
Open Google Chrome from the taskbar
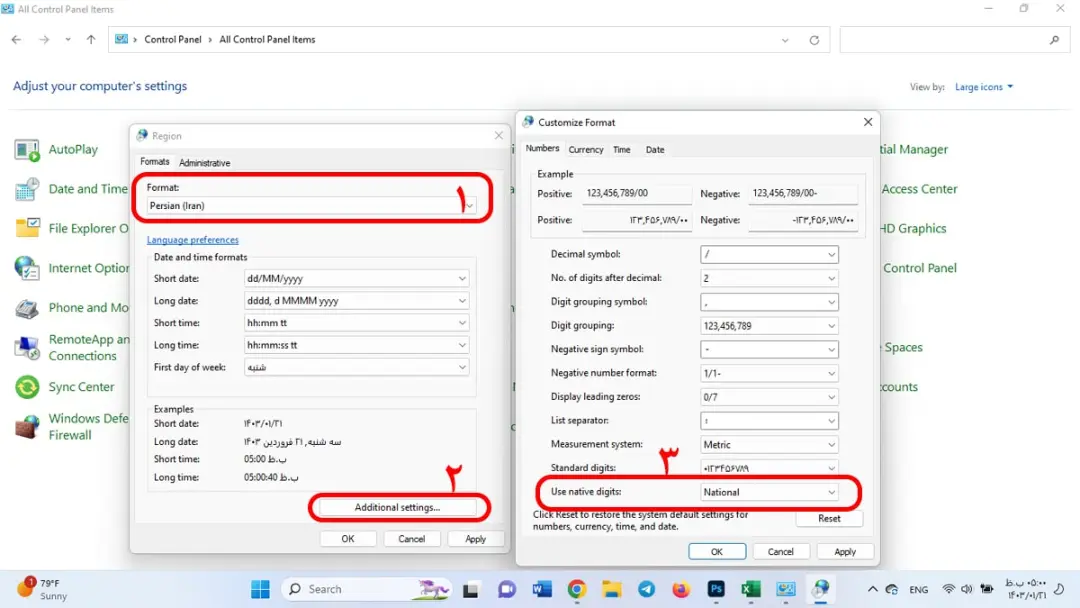[x=577, y=589]
